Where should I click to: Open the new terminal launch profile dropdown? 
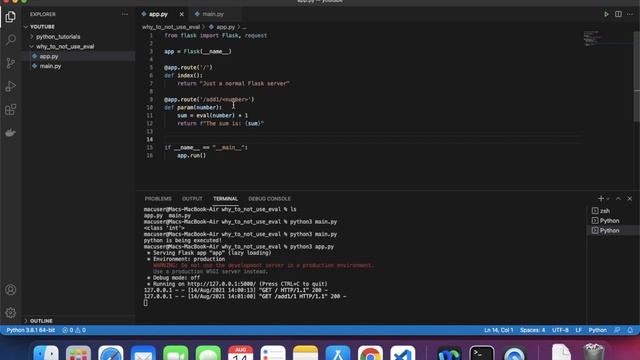(x=608, y=198)
